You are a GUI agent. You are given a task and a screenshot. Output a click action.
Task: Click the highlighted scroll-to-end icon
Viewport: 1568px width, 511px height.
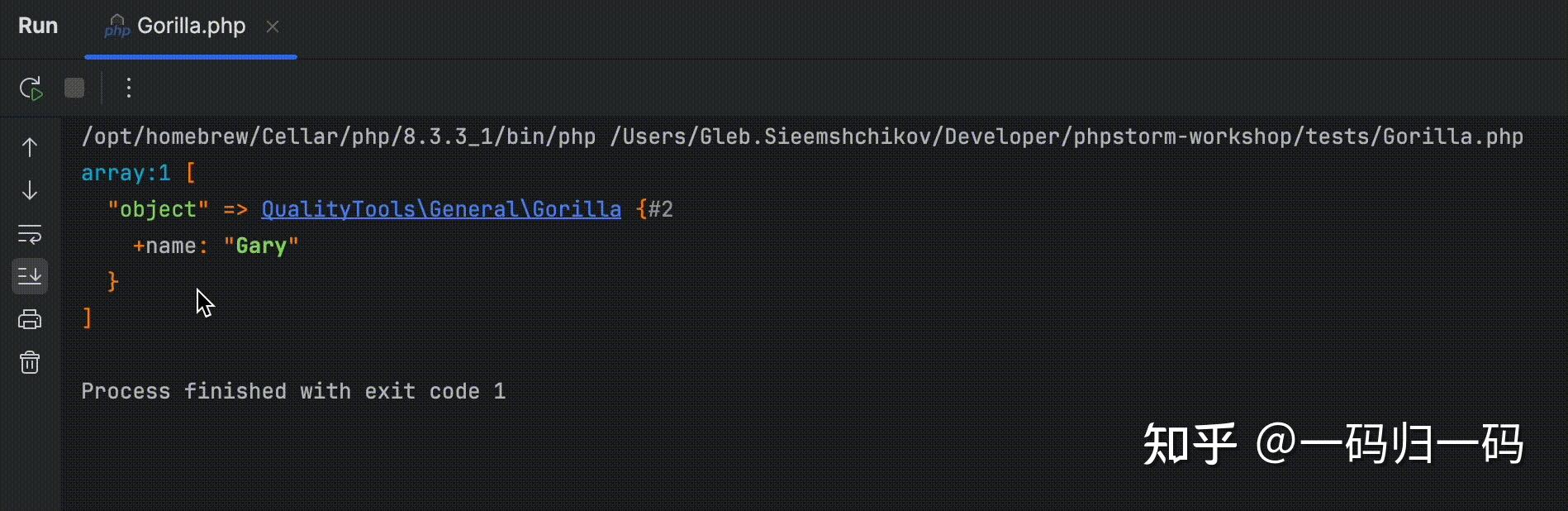[x=30, y=276]
